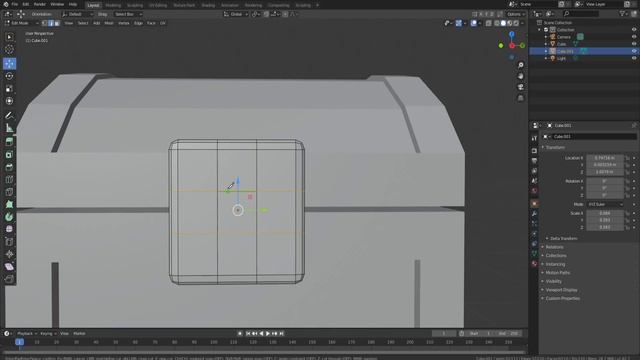Click the Scale X value field
This screenshot has height=360, width=640.
(605, 213)
